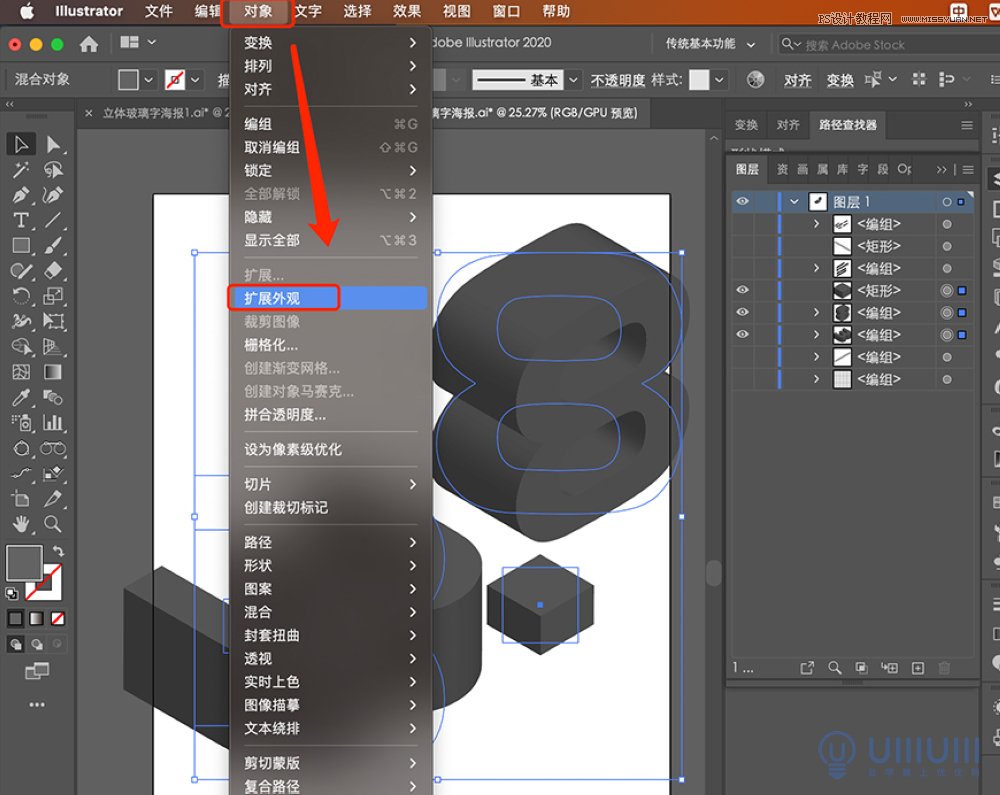
Task: Click the large Fill color swatch
Action: click(x=24, y=562)
